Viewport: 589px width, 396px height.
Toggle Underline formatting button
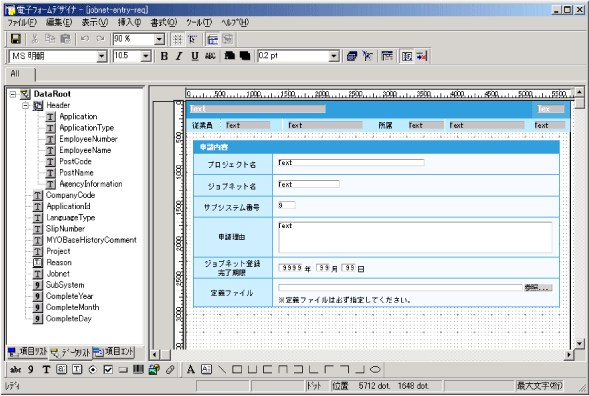tap(195, 56)
